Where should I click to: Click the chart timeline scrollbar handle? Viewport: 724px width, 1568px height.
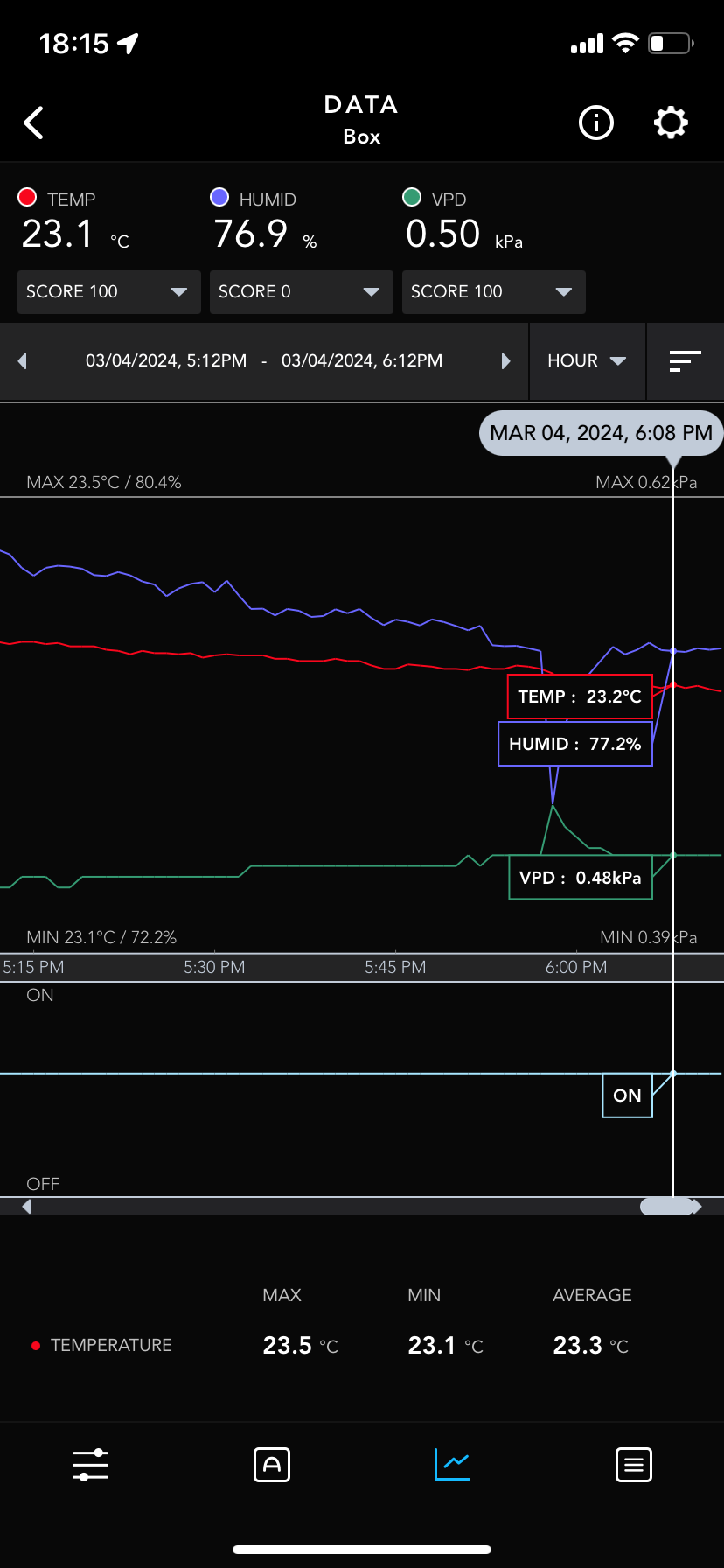[x=668, y=1207]
